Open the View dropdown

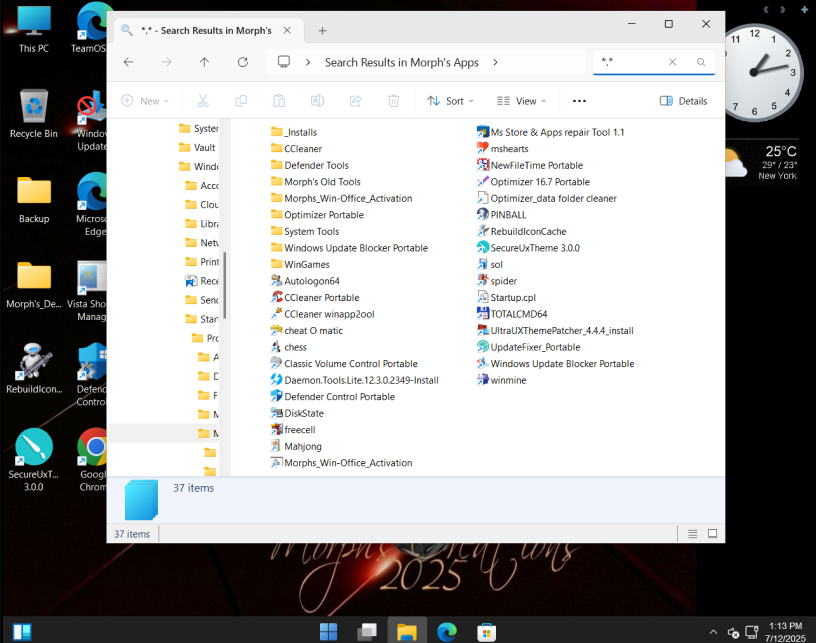point(521,101)
